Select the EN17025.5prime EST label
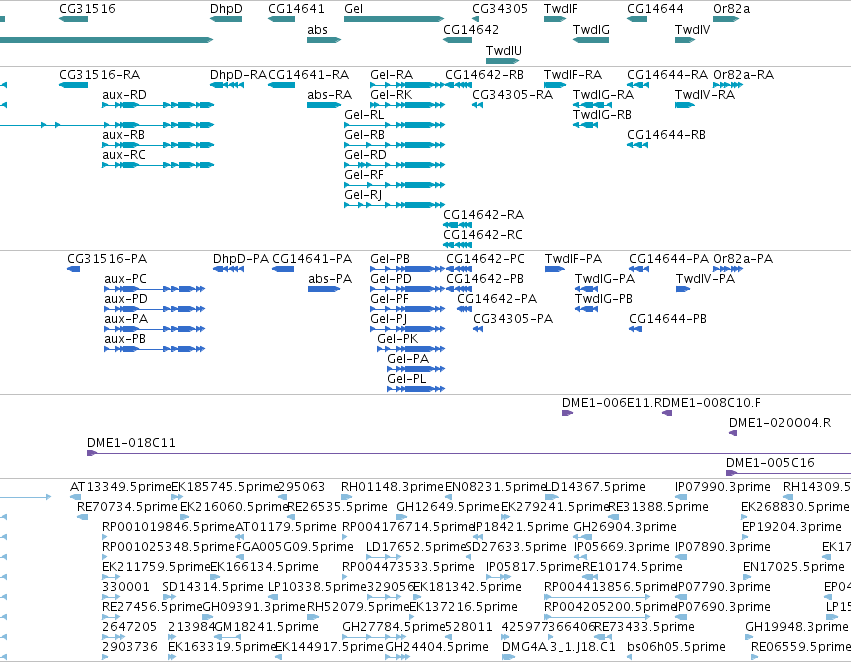The width and height of the screenshot is (851, 662). pos(793,567)
